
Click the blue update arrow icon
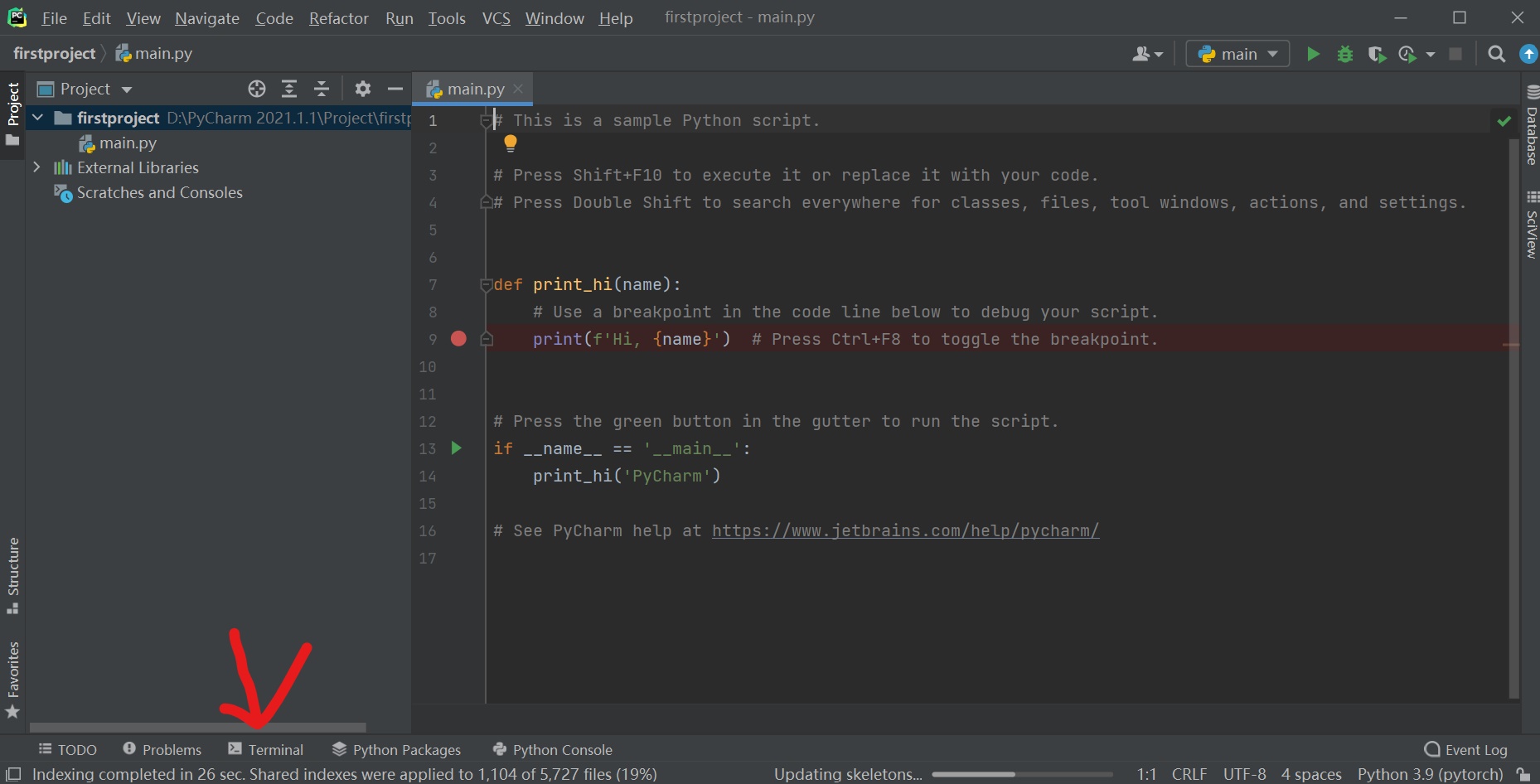coord(1528,54)
